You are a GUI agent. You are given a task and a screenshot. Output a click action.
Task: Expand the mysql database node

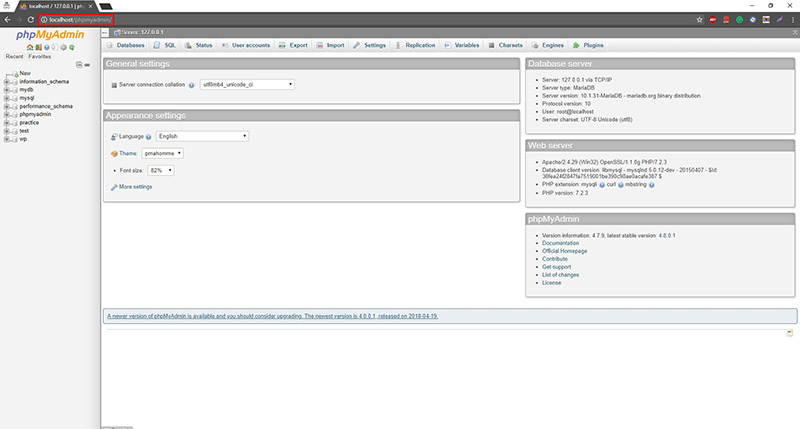[7, 98]
